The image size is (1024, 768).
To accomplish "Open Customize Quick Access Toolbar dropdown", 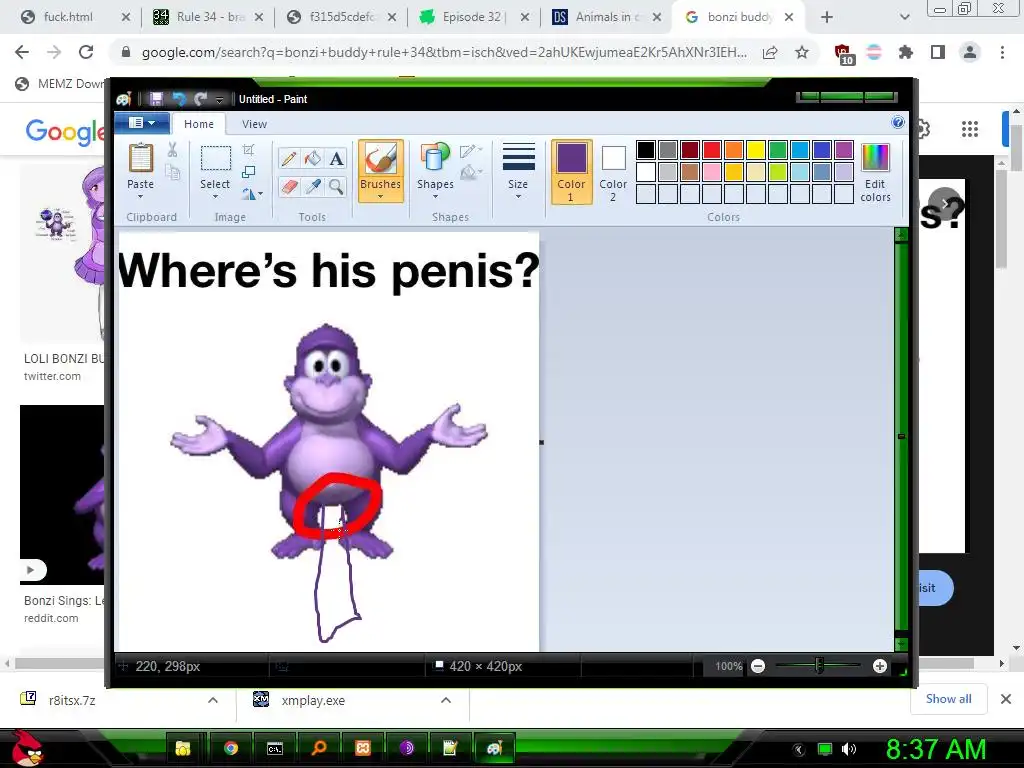I will (x=219, y=99).
